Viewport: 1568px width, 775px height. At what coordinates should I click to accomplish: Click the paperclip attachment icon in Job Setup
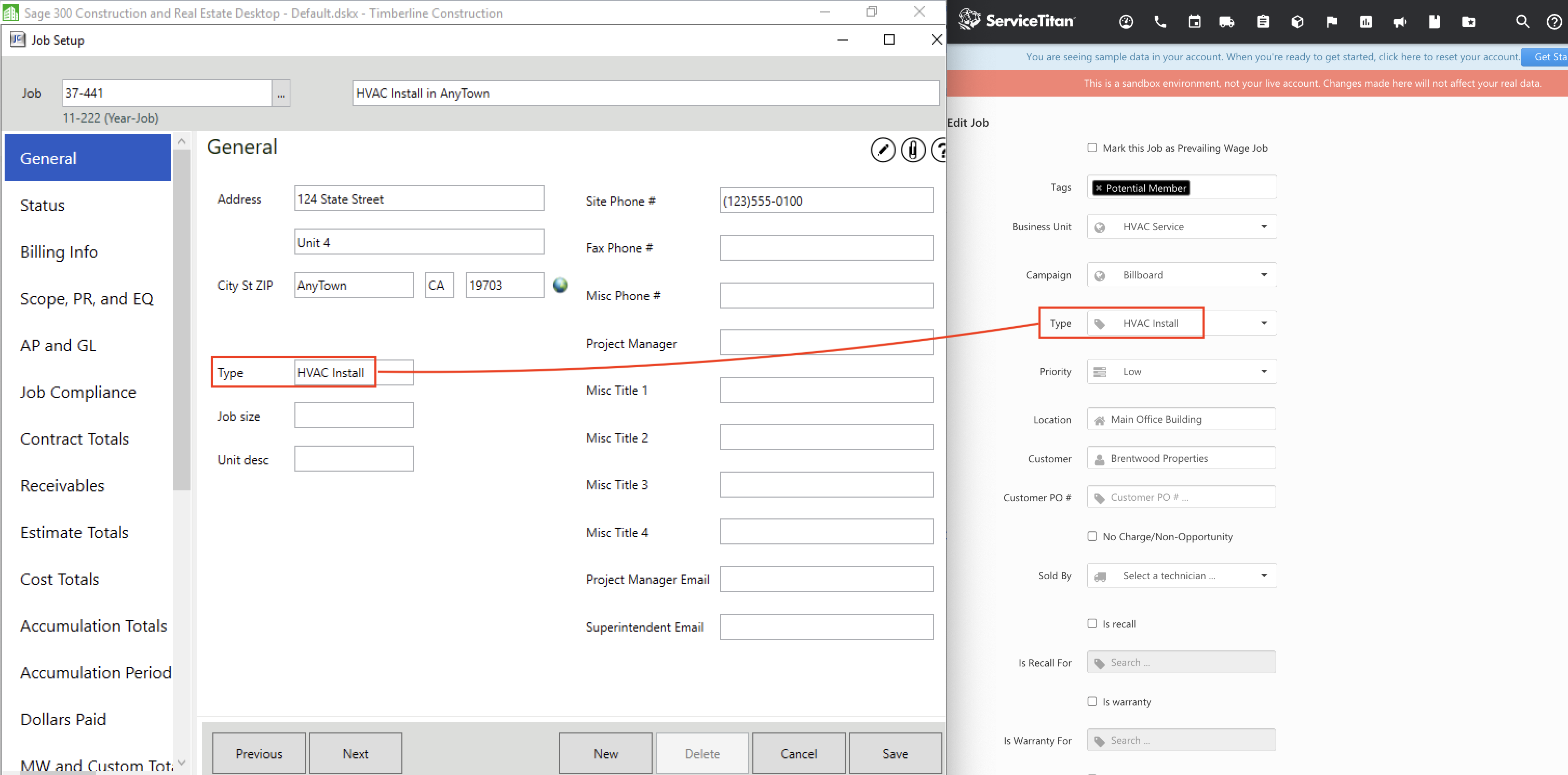point(912,150)
